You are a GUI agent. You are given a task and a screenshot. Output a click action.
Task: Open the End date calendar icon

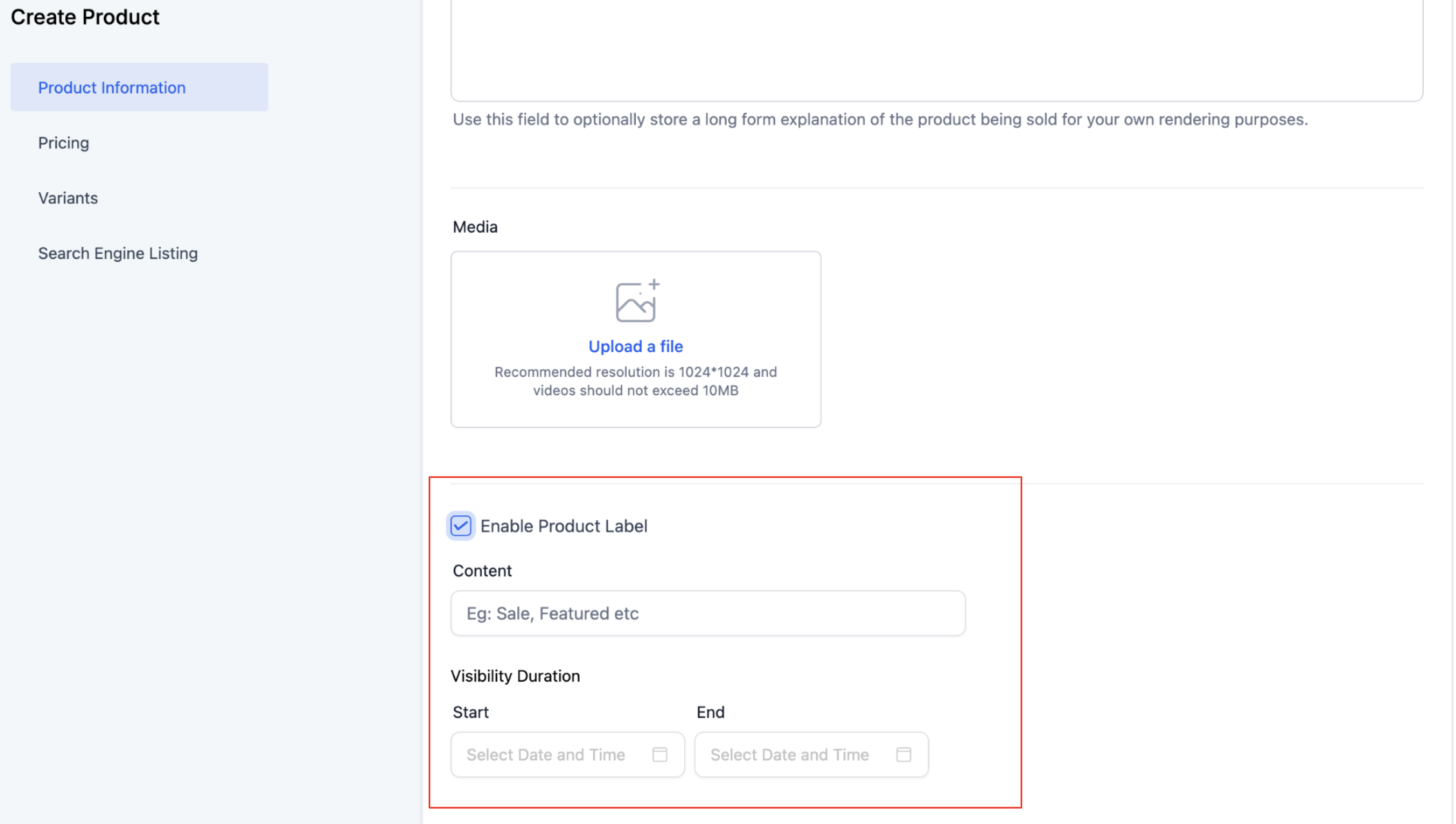coord(903,754)
